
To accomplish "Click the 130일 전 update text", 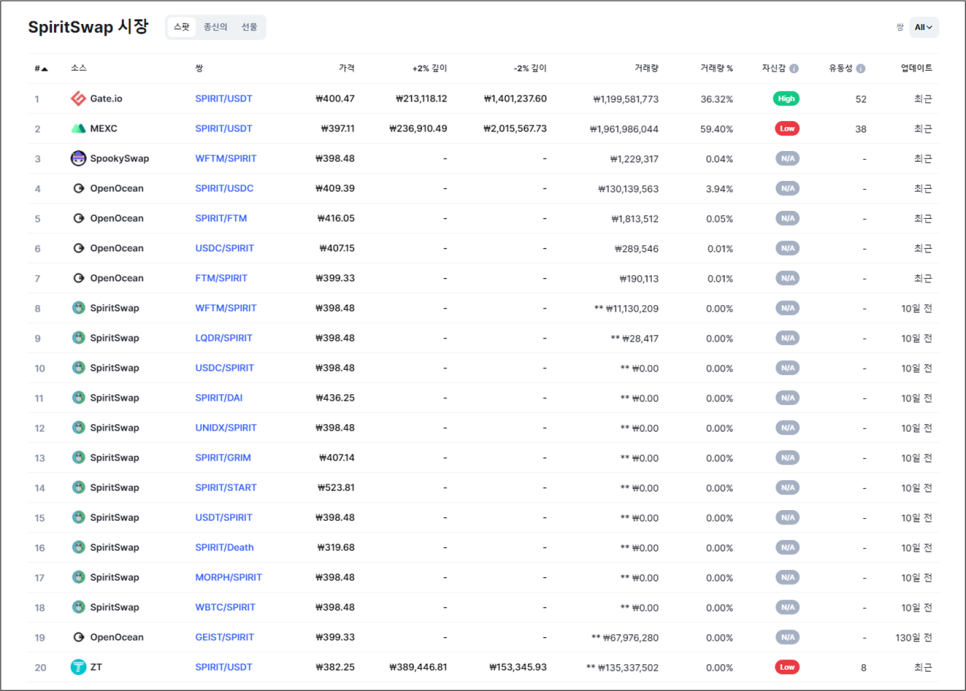I will tap(914, 637).
